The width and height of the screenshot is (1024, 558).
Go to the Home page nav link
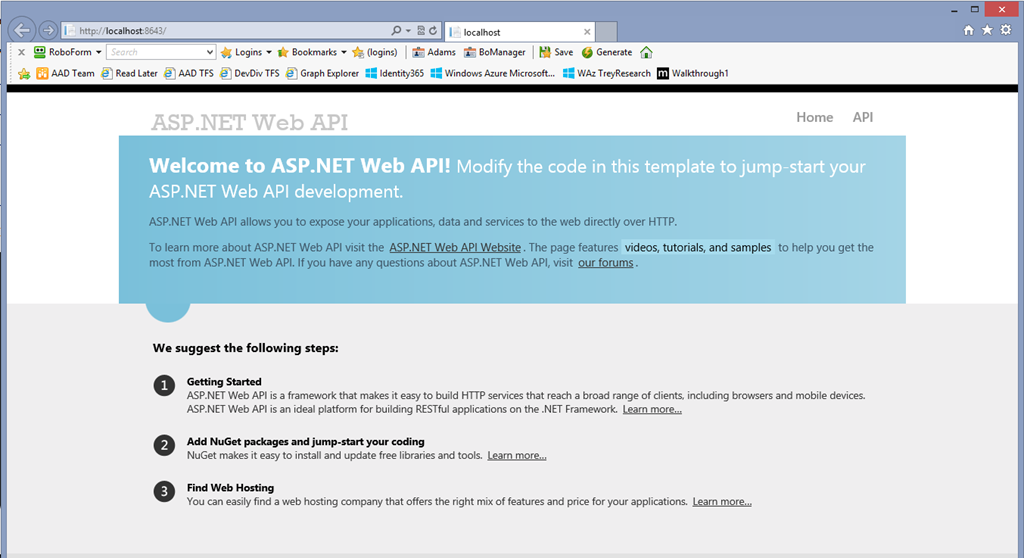814,117
